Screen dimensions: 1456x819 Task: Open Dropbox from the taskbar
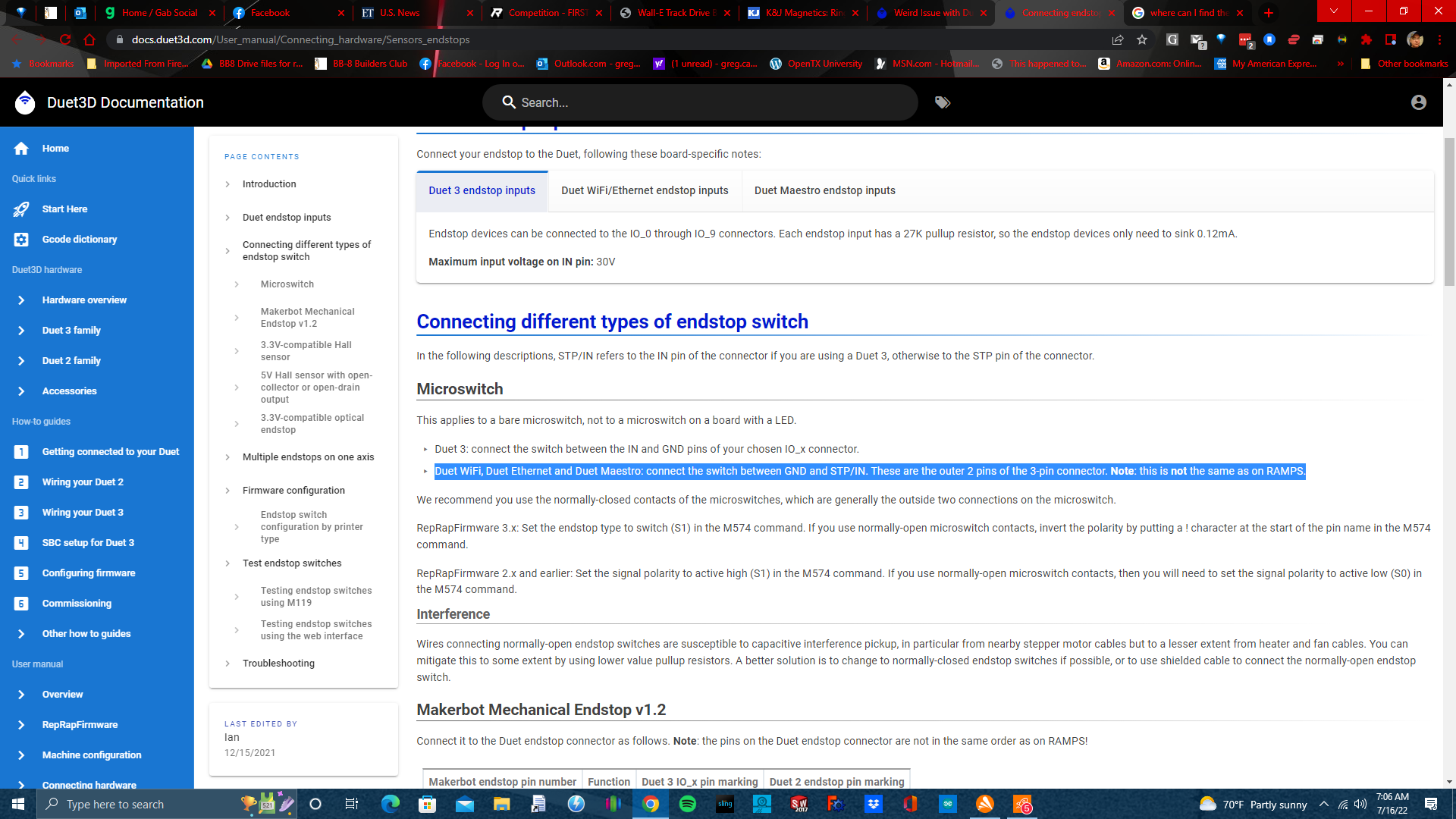(874, 804)
